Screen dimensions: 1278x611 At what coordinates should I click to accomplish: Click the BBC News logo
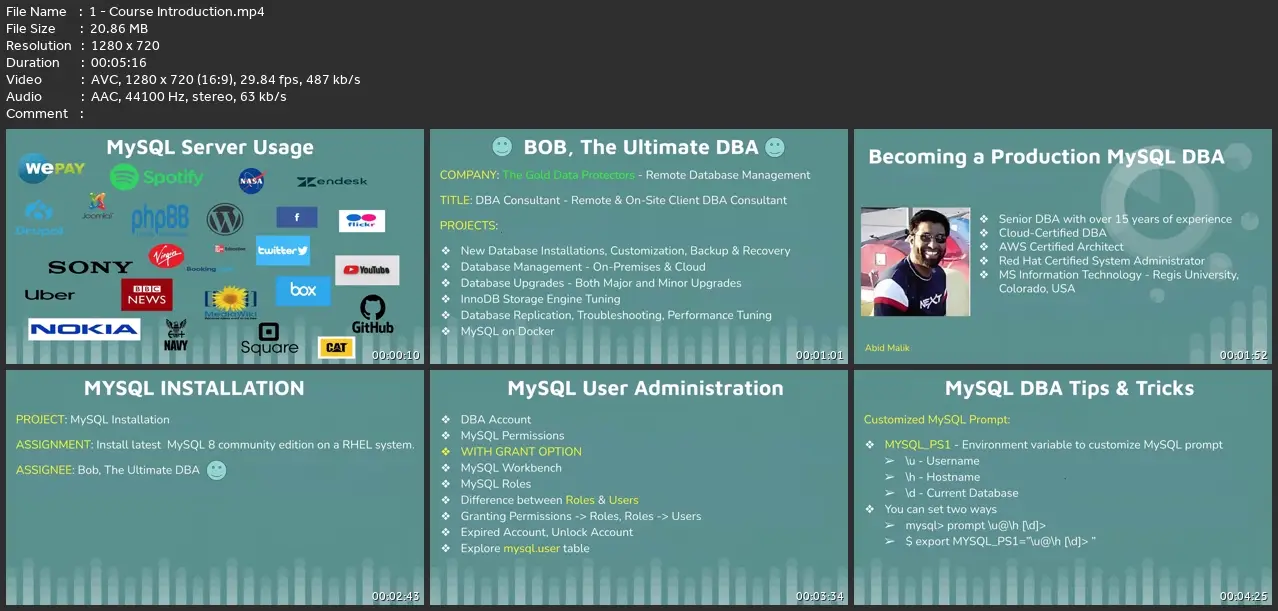pos(146,295)
